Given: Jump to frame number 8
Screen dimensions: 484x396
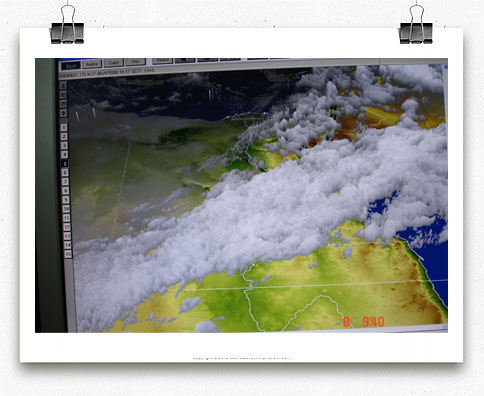Looking at the screenshot, I should (x=66, y=190).
